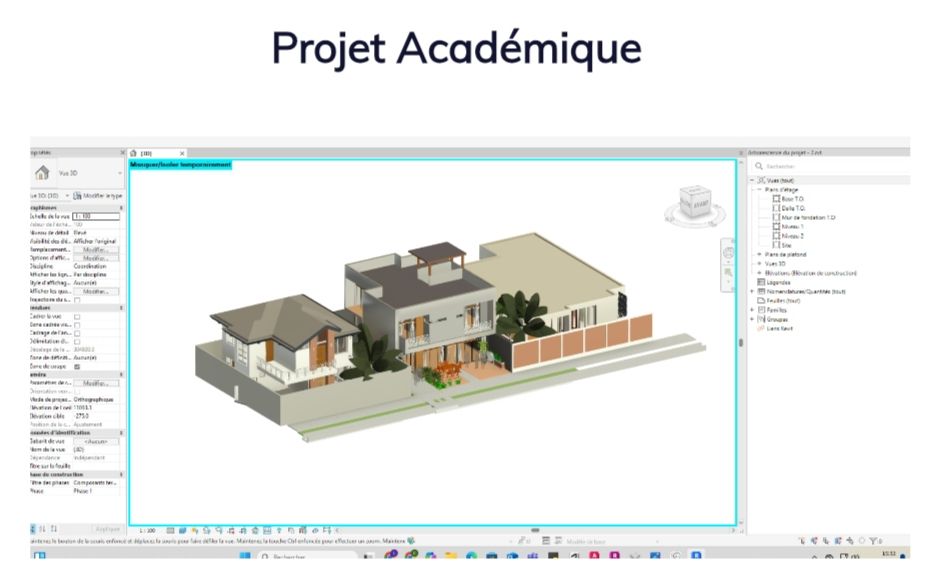Open the Rendering dialog from view bar

(x=219, y=531)
